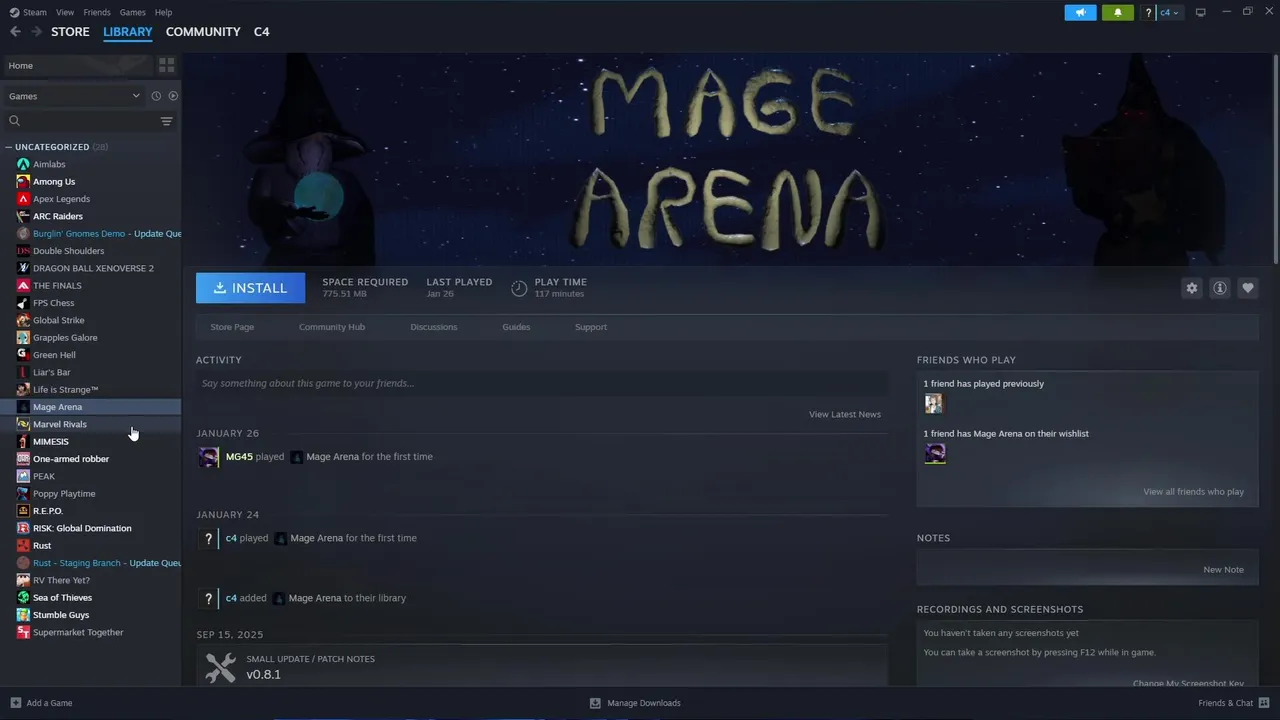Open the C4 profile tab
The image size is (1280, 720).
point(261,32)
